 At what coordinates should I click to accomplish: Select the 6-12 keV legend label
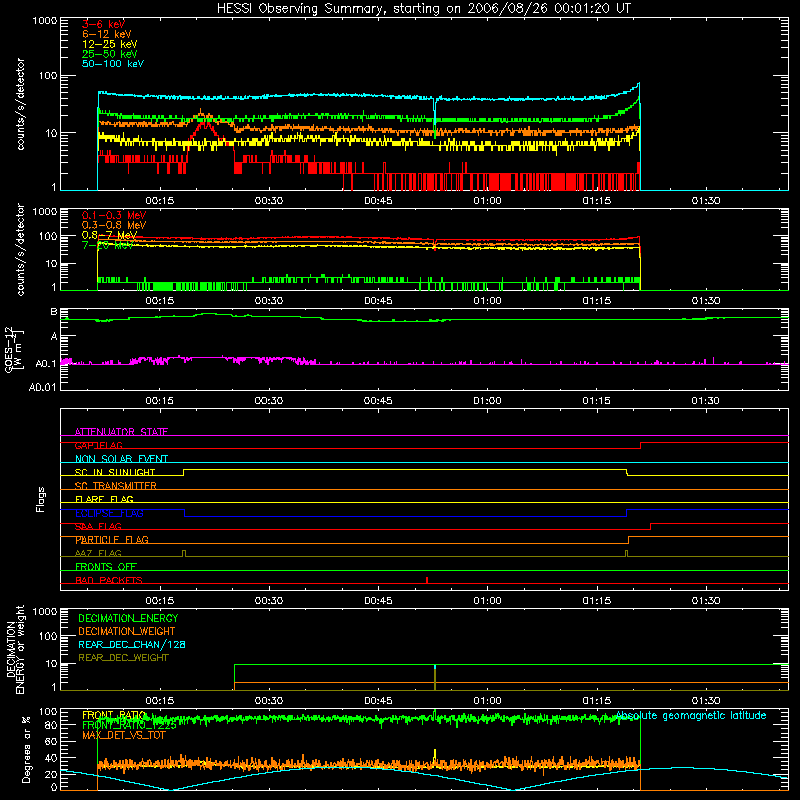tap(107, 34)
